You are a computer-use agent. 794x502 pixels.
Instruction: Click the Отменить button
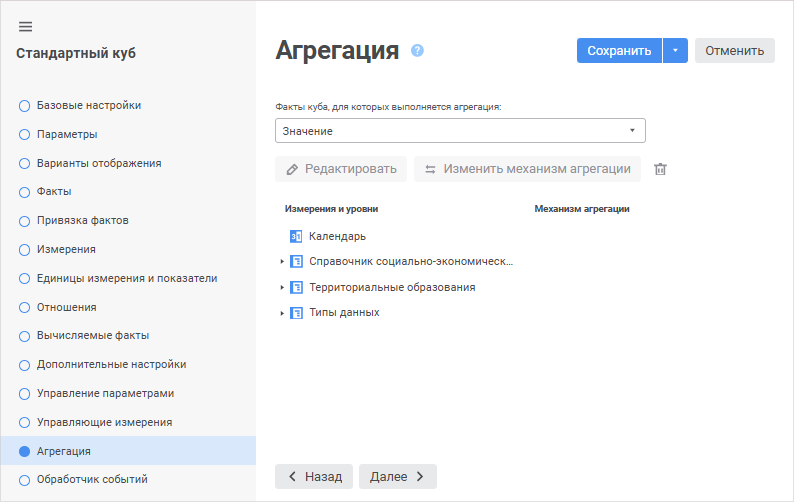(x=734, y=51)
